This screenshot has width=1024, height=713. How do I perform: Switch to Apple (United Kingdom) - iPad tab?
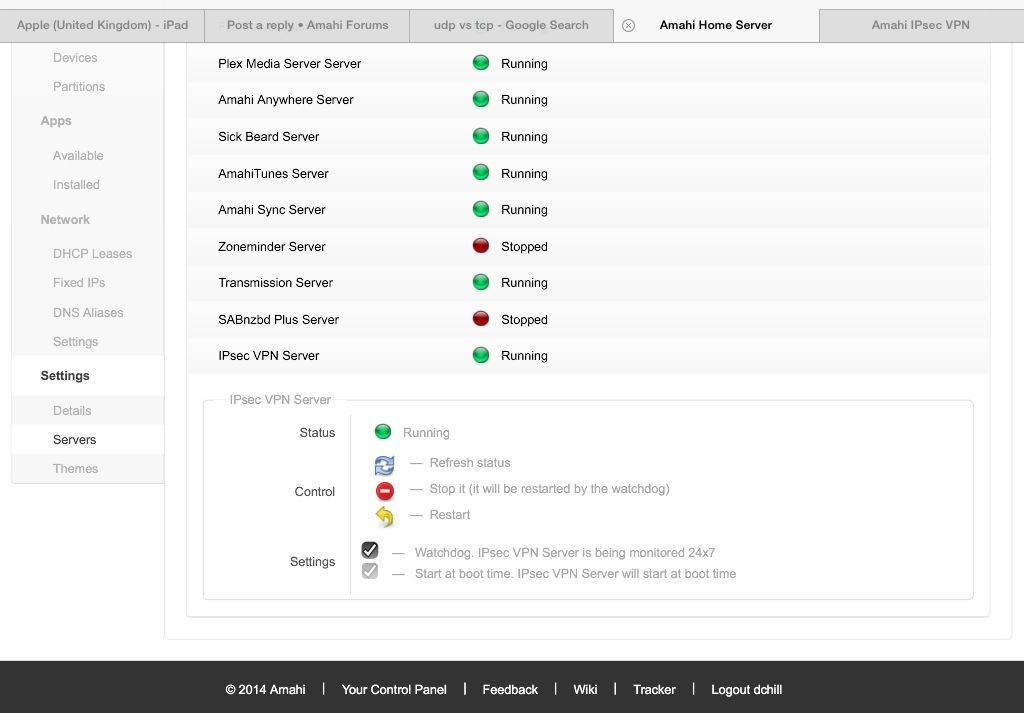pyautogui.click(x=103, y=25)
